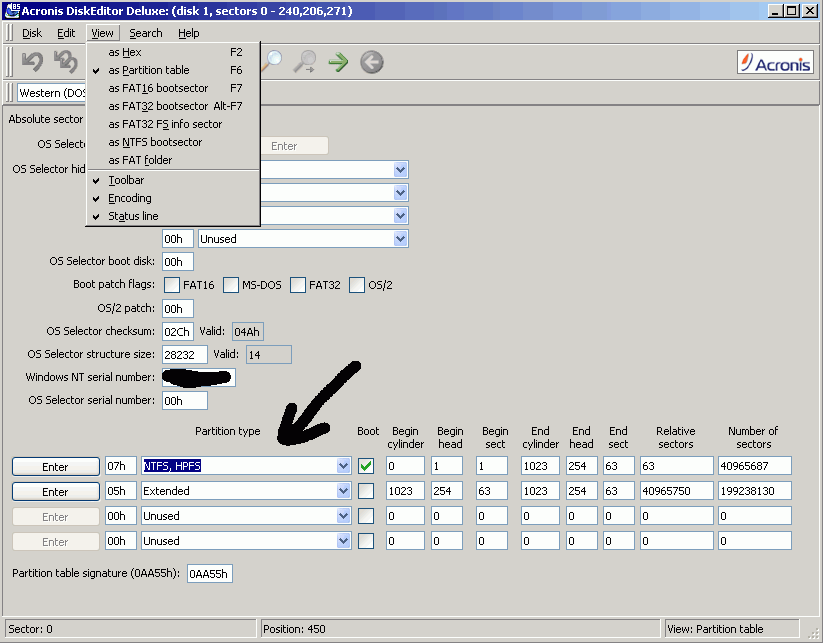Open the Extended partition type dropdown
The height and width of the screenshot is (643, 823).
pos(343,491)
